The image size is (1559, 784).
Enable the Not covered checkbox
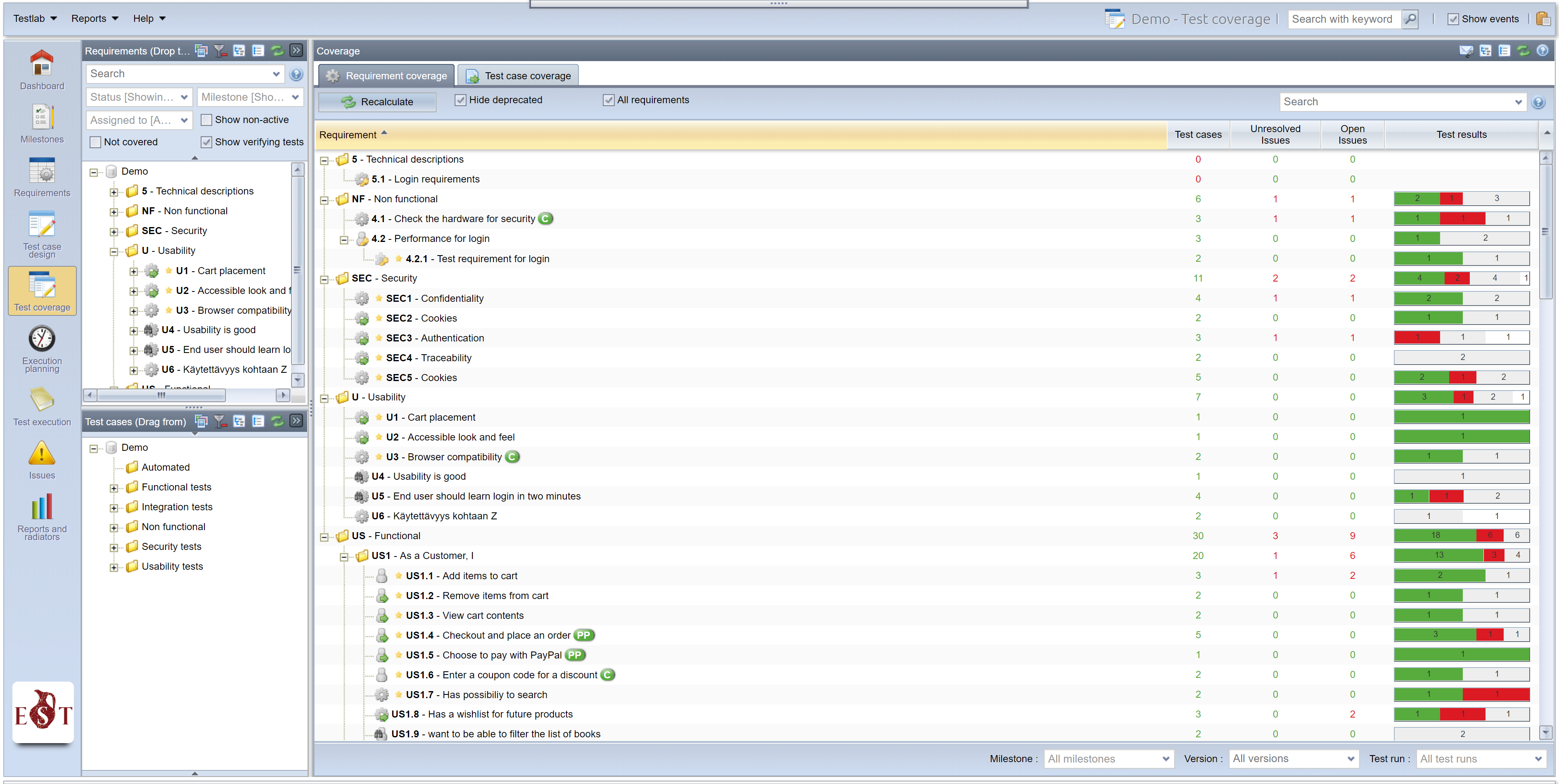pyautogui.click(x=95, y=142)
